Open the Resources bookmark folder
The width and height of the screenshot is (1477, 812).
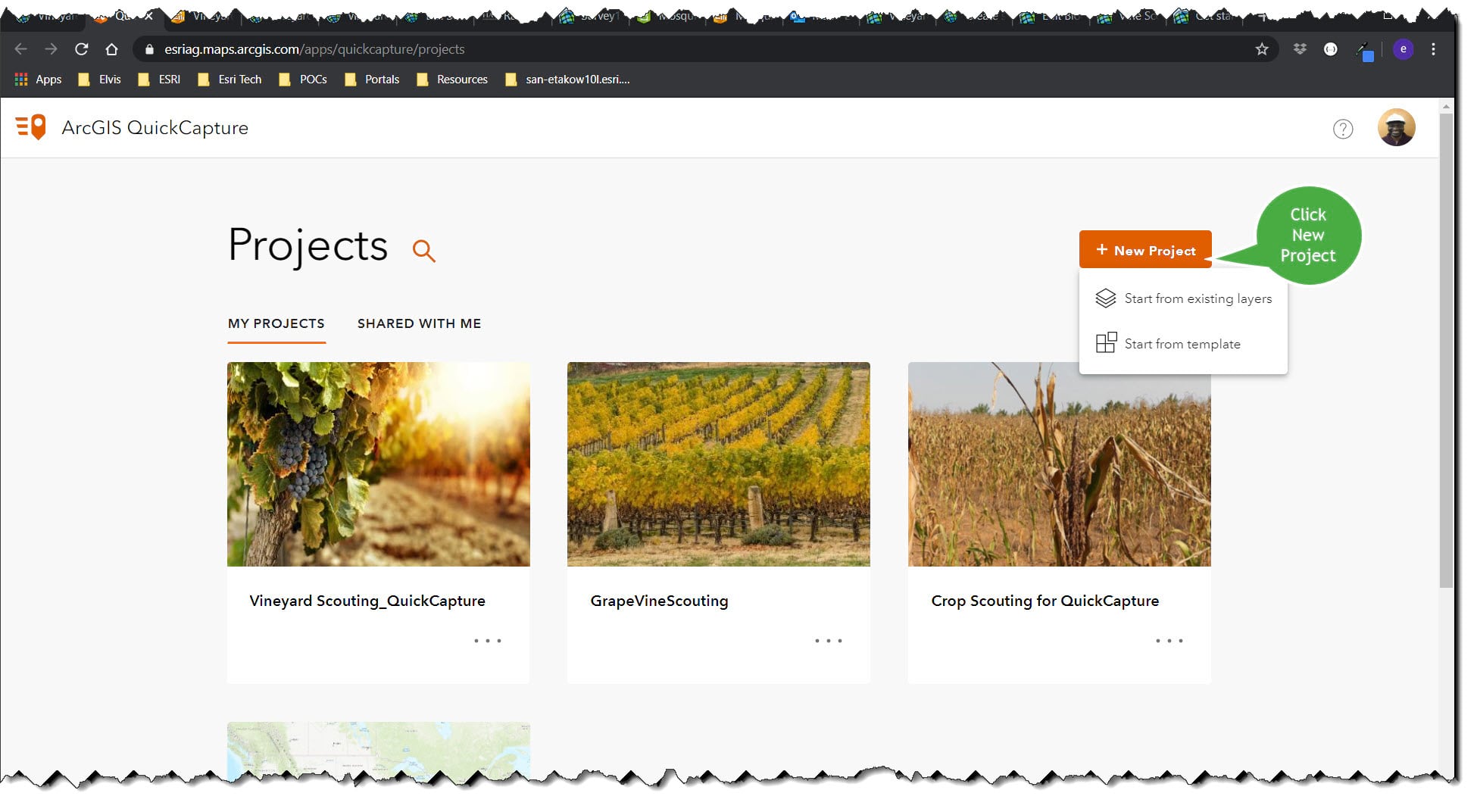pyautogui.click(x=452, y=80)
